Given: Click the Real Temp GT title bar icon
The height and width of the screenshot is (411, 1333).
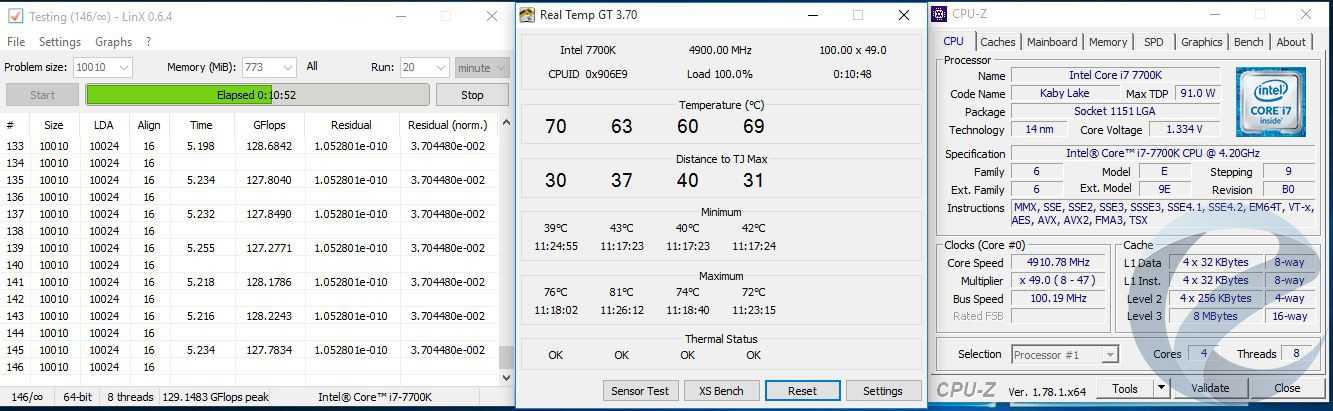Looking at the screenshot, I should coord(527,15).
